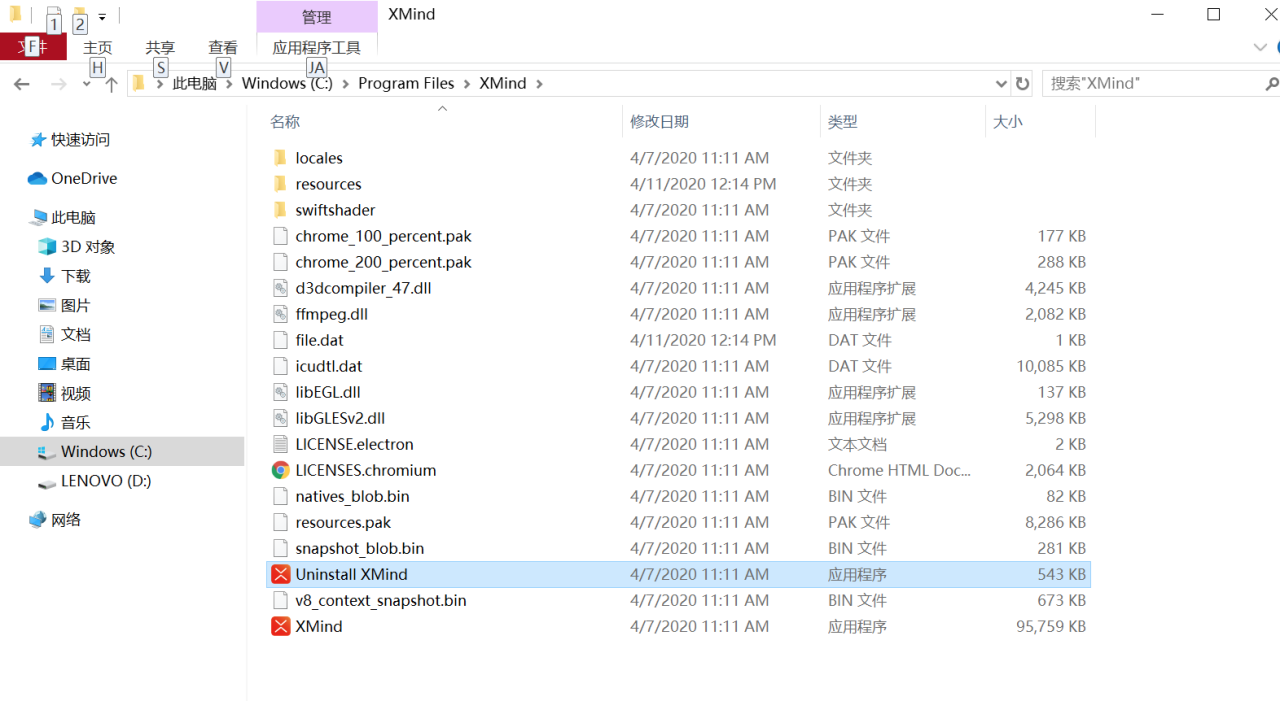Switch to the 应用程序工具 tab
The width and height of the screenshot is (1280, 701).
click(317, 47)
